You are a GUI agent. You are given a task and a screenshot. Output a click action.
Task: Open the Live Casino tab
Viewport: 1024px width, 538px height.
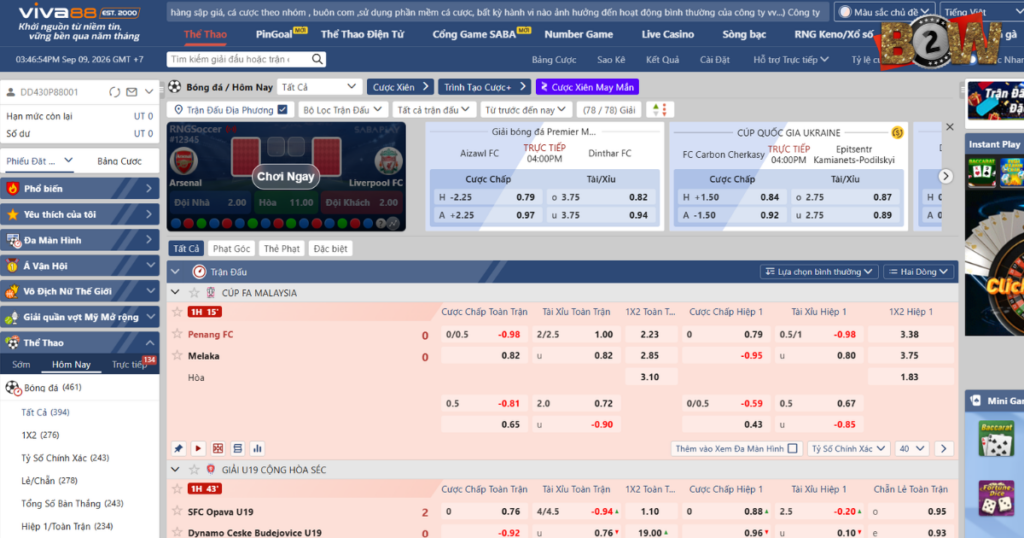pyautogui.click(x=667, y=34)
